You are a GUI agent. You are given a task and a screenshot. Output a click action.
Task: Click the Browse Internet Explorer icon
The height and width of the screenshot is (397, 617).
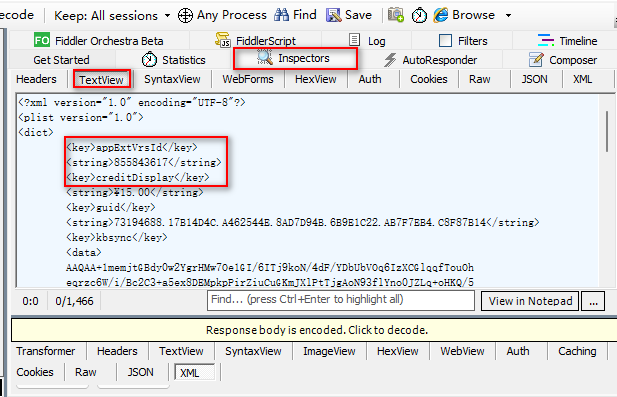point(441,15)
